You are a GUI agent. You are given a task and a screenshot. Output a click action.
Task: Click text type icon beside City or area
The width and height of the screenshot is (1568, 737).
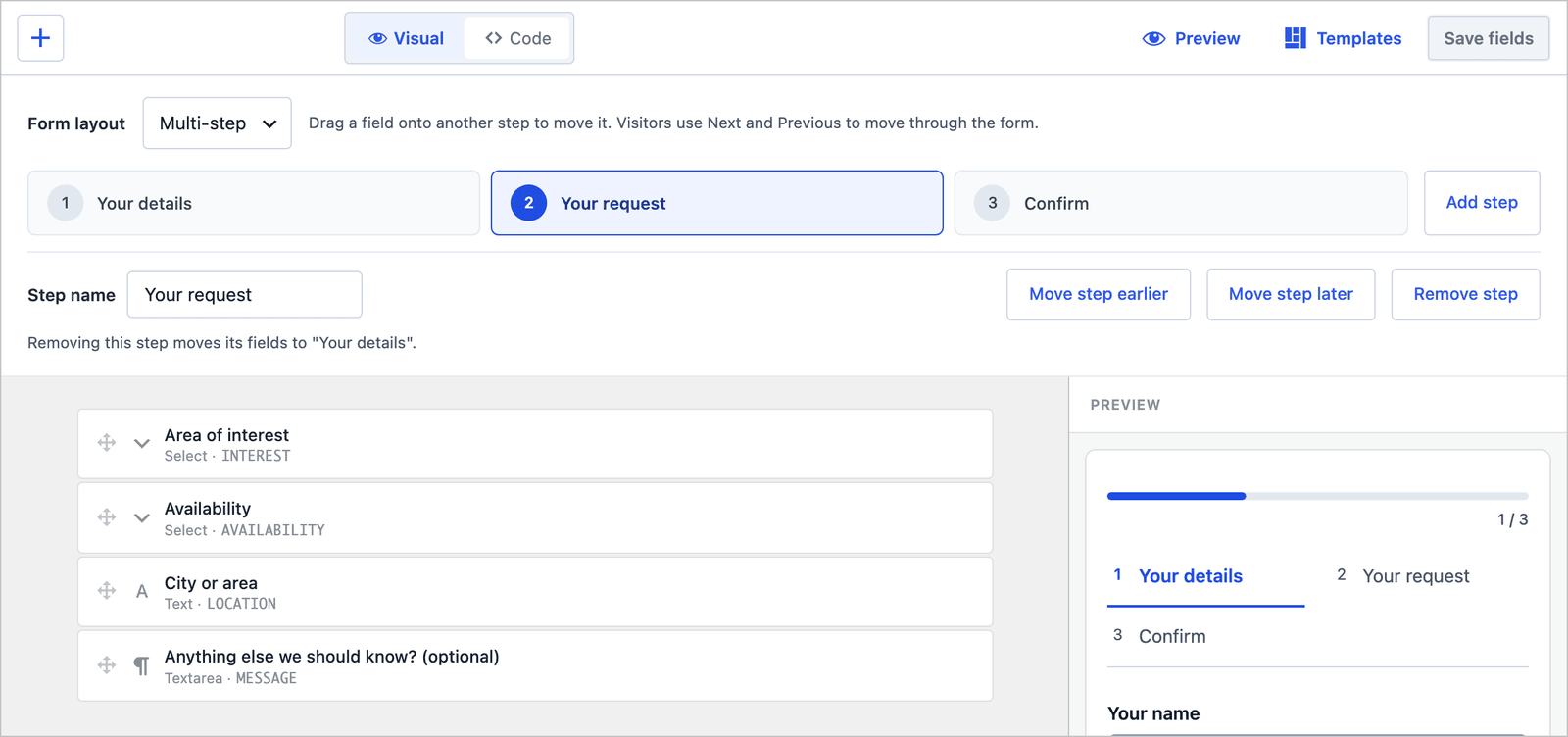[142, 591]
